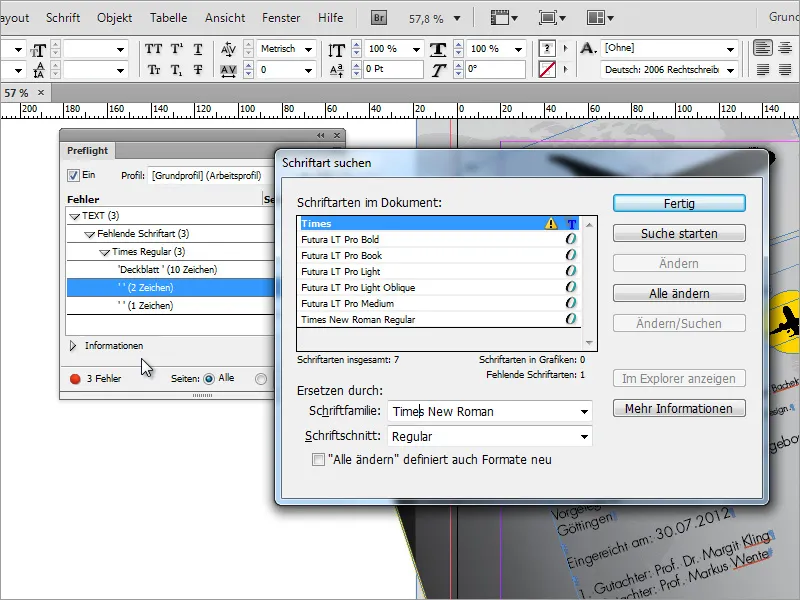Click 'Suche starten' button
Viewport: 800px width, 600px height.
[x=679, y=234]
